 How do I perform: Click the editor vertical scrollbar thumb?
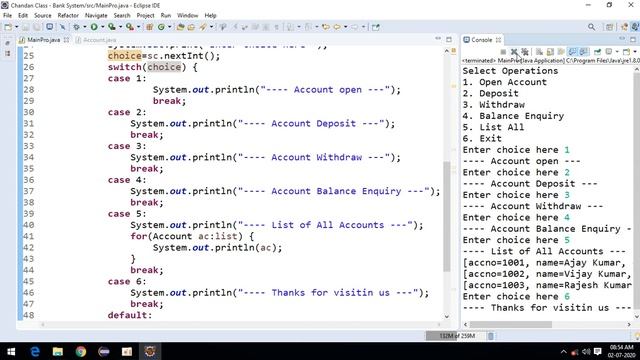click(x=447, y=216)
